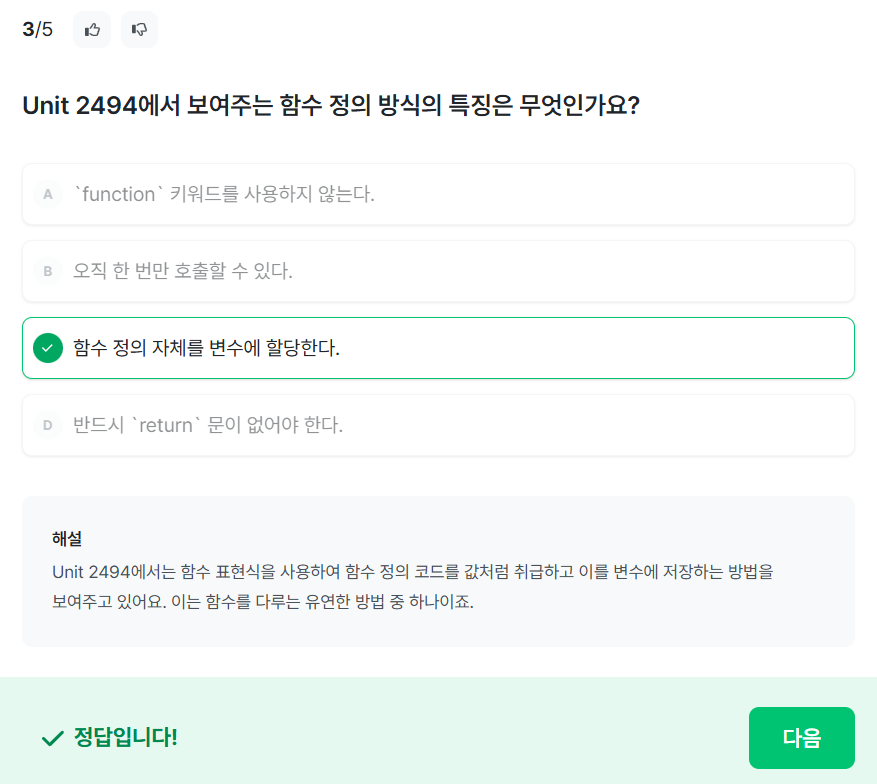Click the checkmark icon beside 정답입니다!
The width and height of the screenshot is (877, 784).
click(52, 739)
